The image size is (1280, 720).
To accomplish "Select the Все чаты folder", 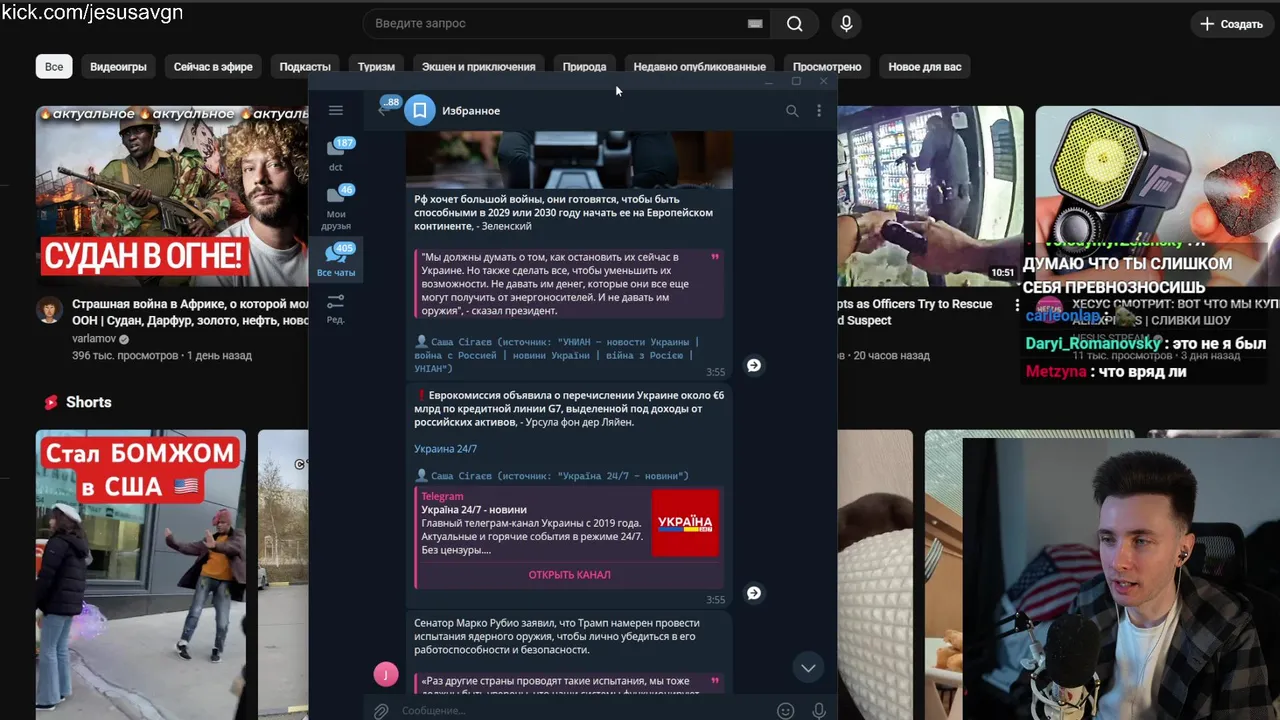I will [x=336, y=260].
